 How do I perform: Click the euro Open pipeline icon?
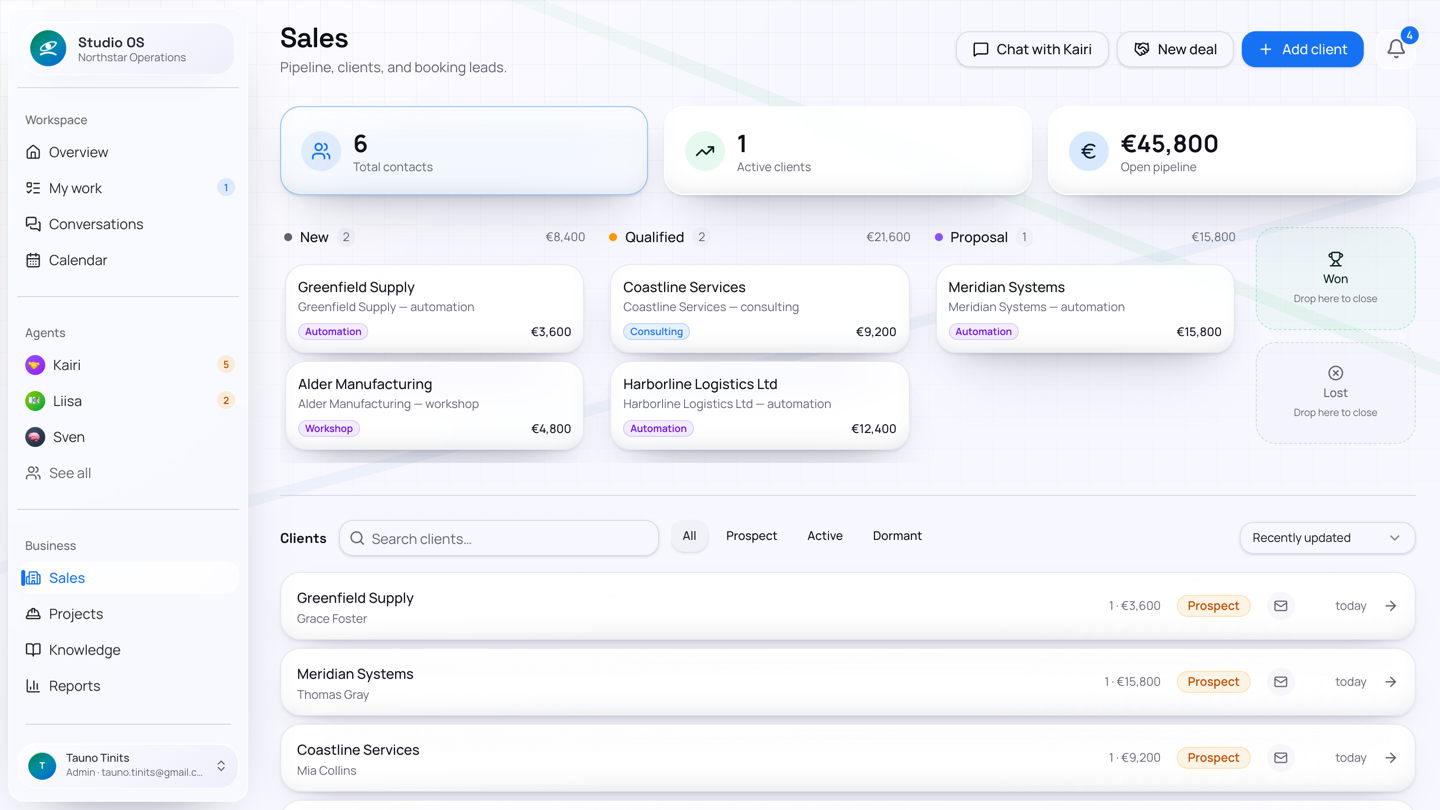point(1089,151)
